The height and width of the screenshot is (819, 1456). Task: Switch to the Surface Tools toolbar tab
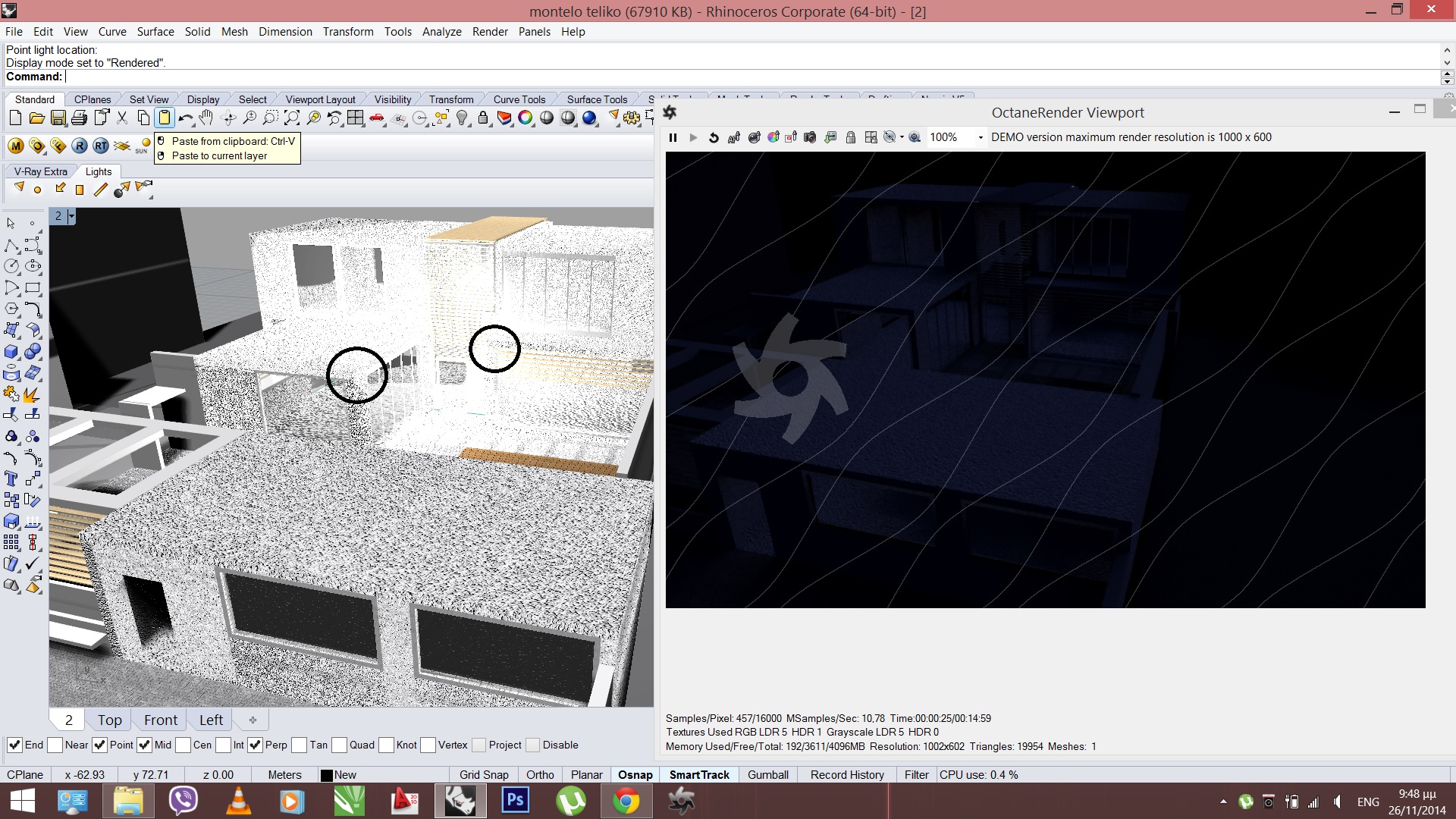(597, 99)
